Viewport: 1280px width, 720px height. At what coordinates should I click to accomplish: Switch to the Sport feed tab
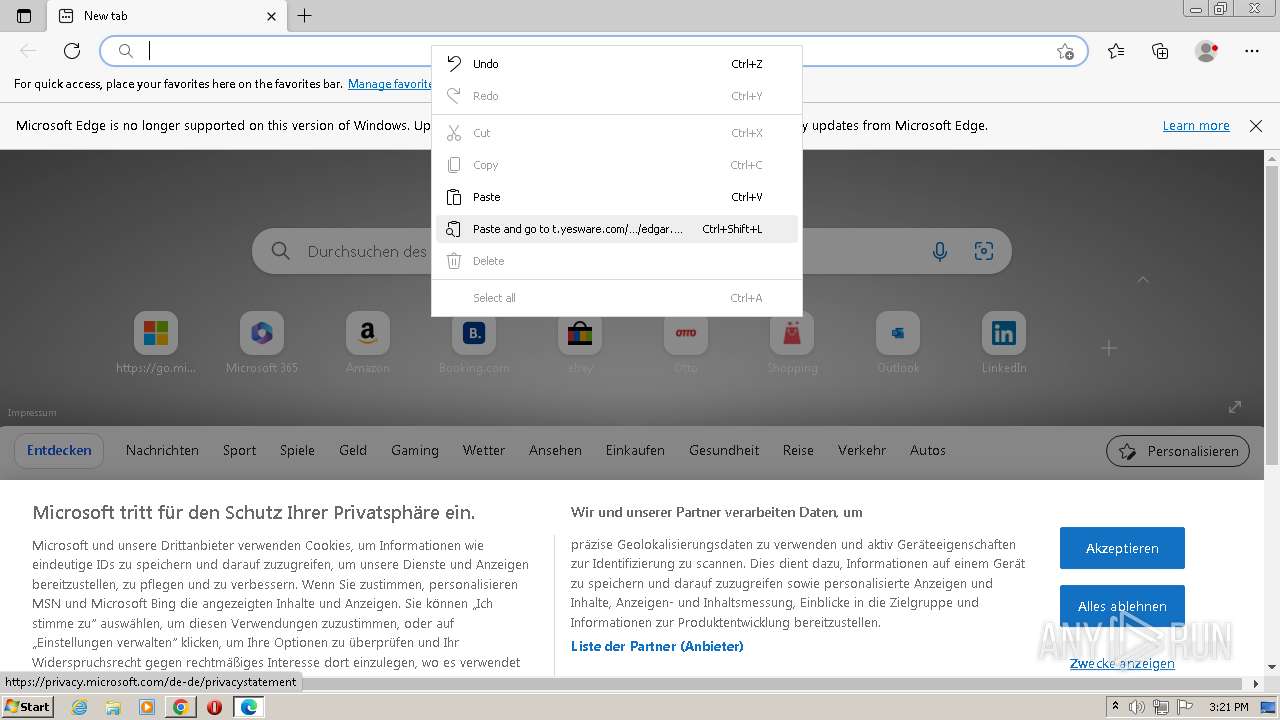(x=239, y=450)
